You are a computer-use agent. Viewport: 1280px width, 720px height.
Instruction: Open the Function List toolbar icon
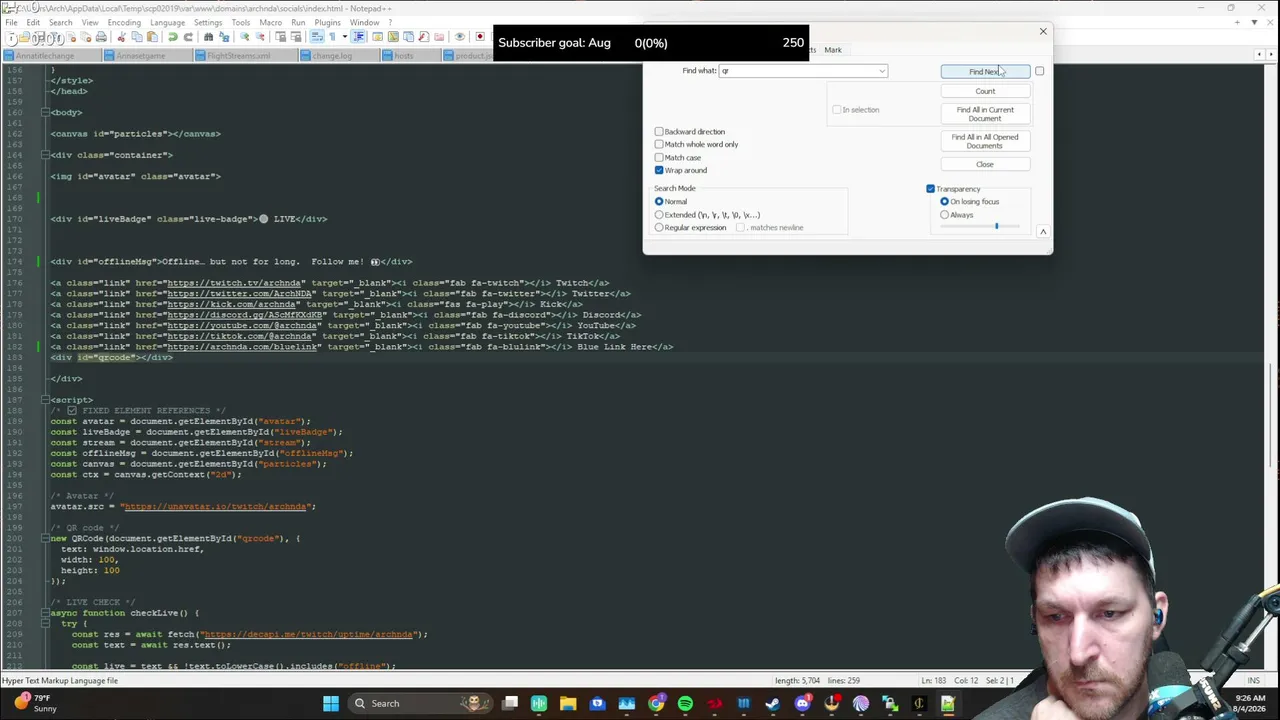tap(423, 37)
